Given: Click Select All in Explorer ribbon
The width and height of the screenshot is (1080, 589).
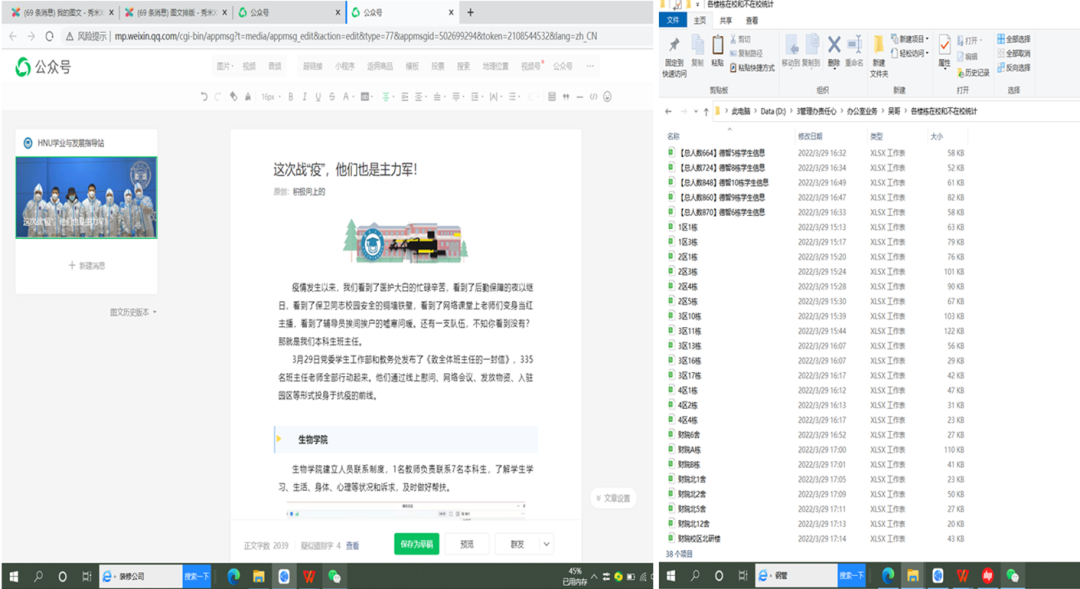Looking at the screenshot, I should coord(1014,40).
